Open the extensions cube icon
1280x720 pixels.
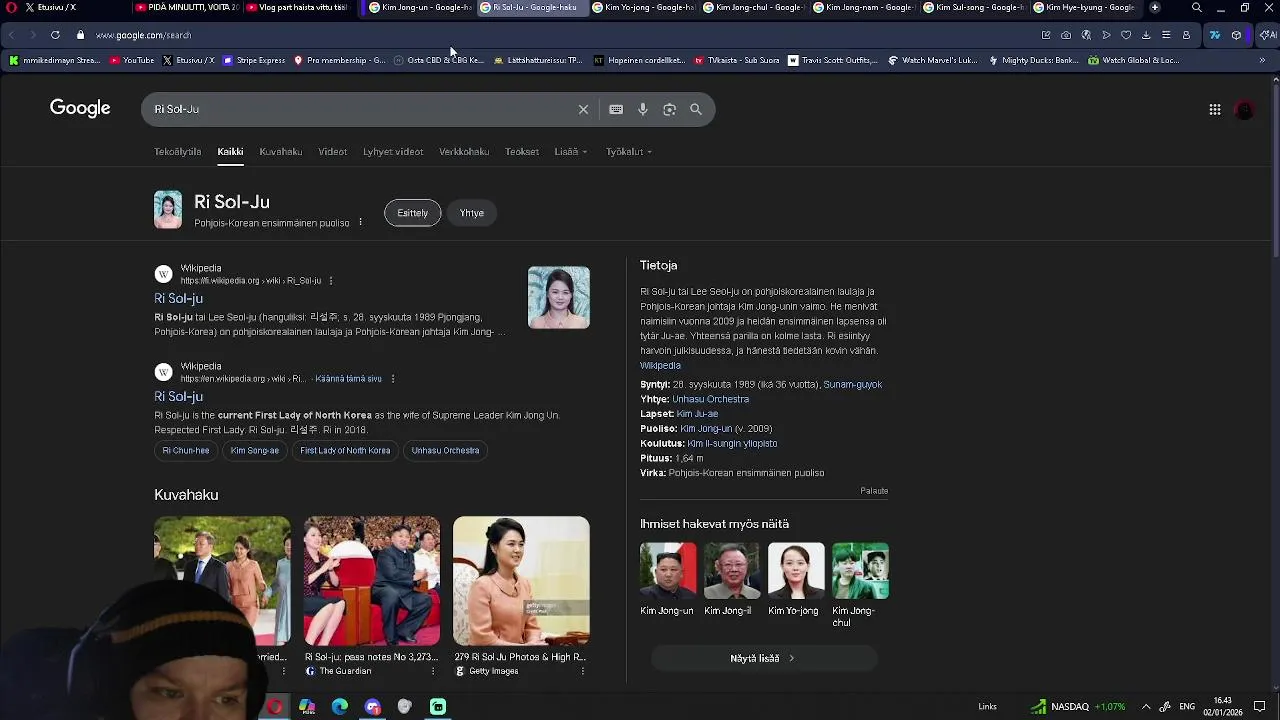pos(1237,35)
